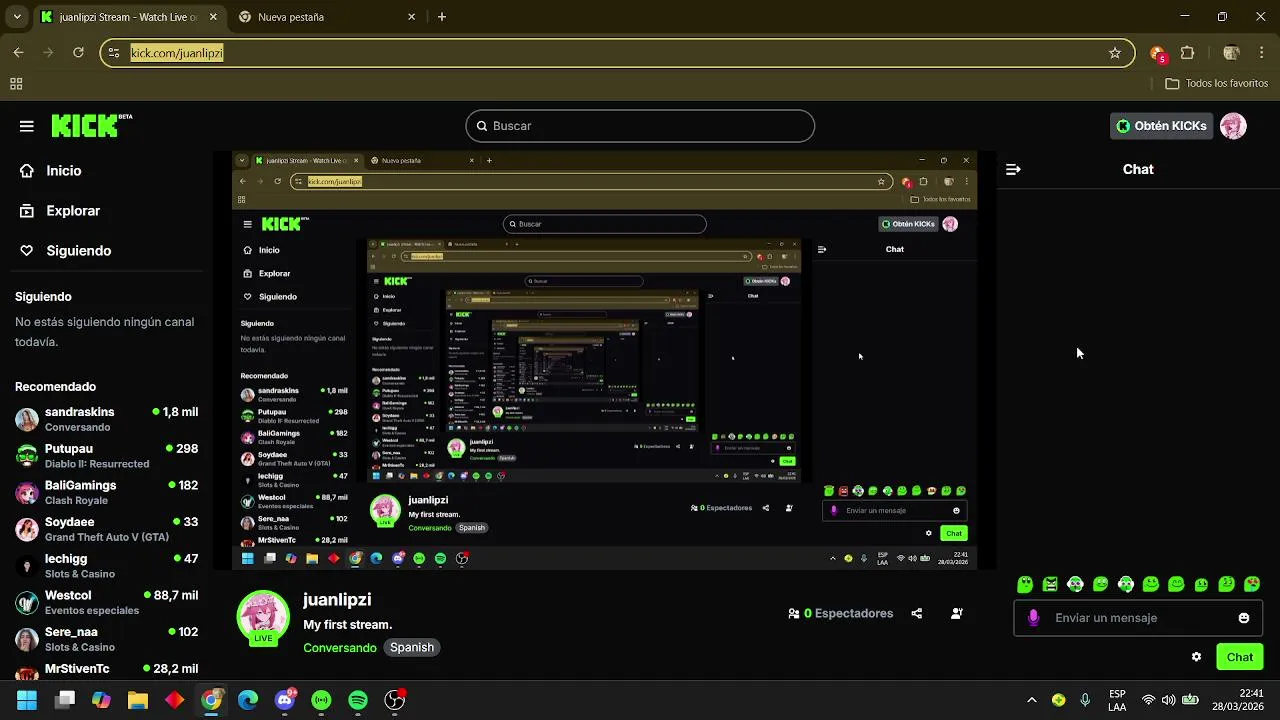View site information icon in address bar
The width and height of the screenshot is (1280, 720).
[114, 53]
